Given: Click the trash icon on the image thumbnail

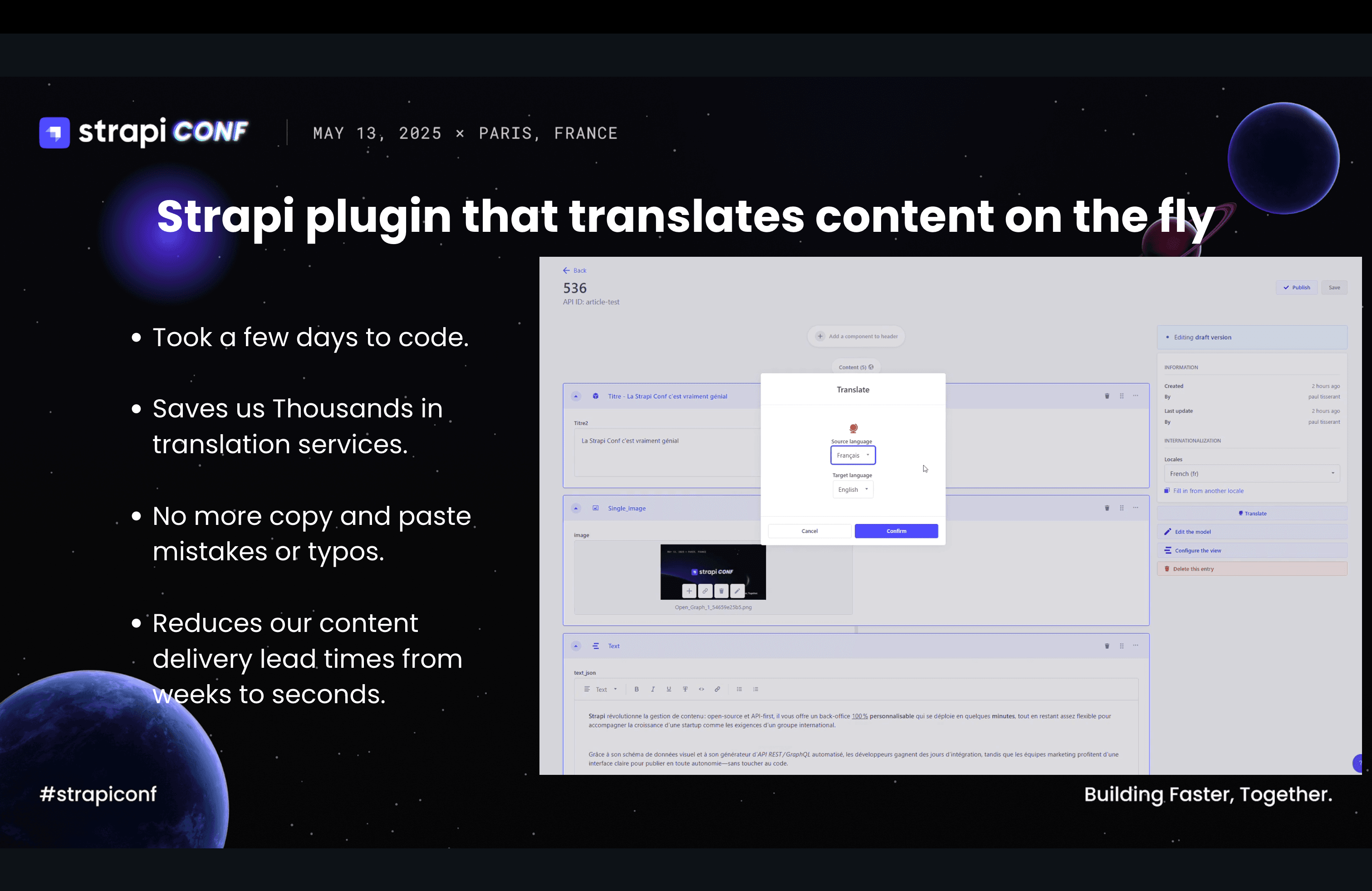Looking at the screenshot, I should (x=721, y=591).
